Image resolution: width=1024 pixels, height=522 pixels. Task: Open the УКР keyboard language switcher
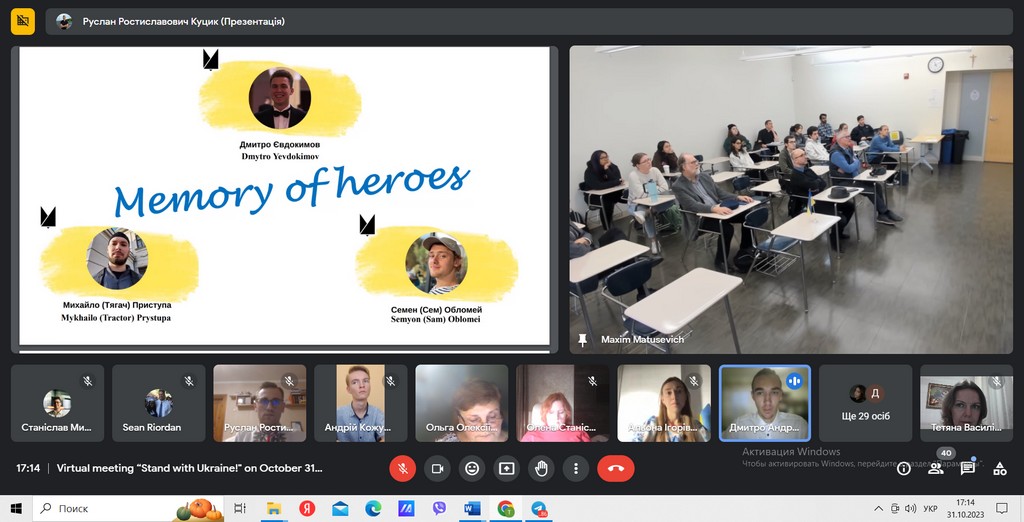[930, 509]
